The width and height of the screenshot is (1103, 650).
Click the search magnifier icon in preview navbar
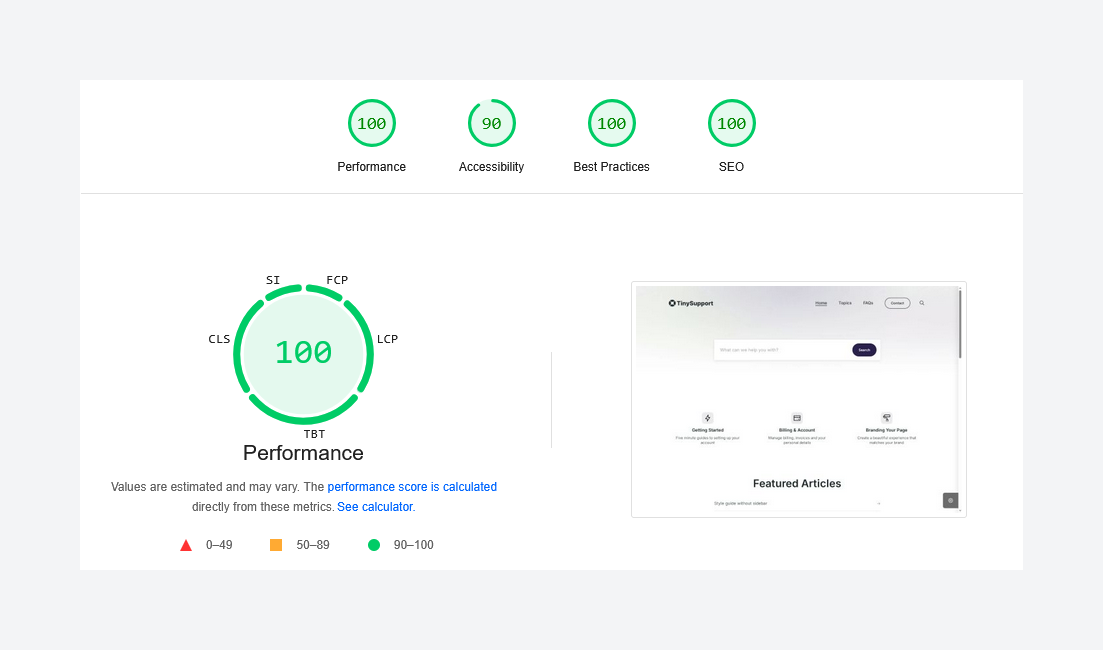coord(922,302)
